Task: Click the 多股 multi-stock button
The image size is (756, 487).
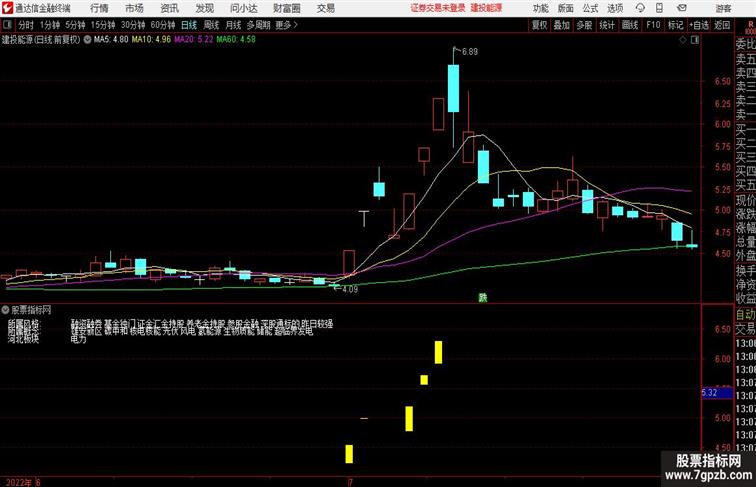Action: point(584,25)
